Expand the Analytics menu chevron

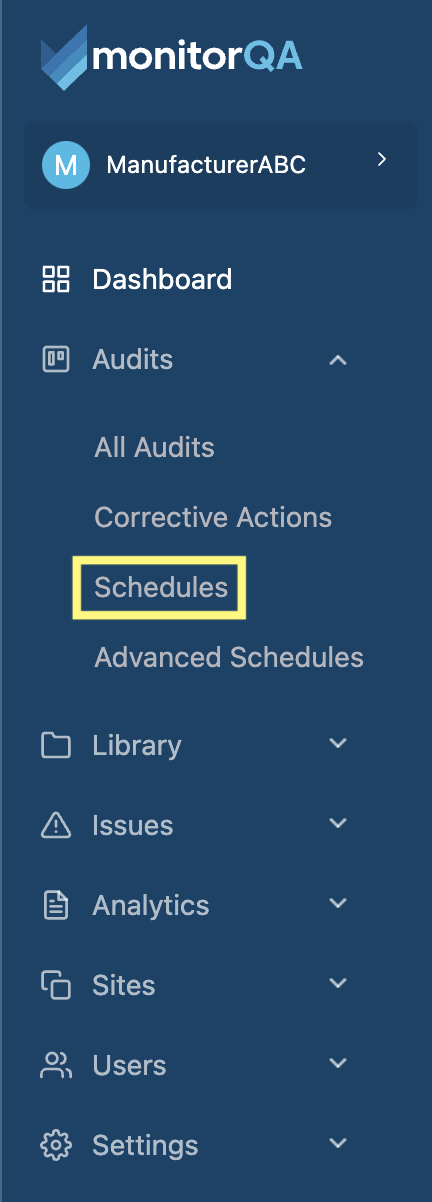[x=338, y=904]
